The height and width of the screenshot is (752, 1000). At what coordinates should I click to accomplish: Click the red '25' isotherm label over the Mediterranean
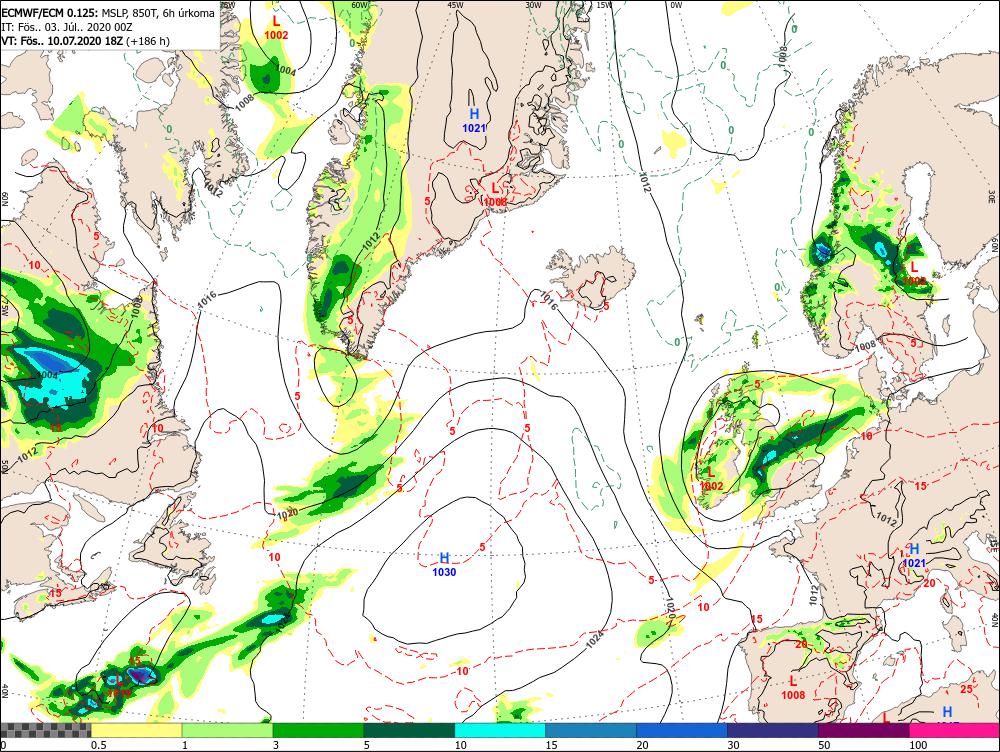point(967,689)
